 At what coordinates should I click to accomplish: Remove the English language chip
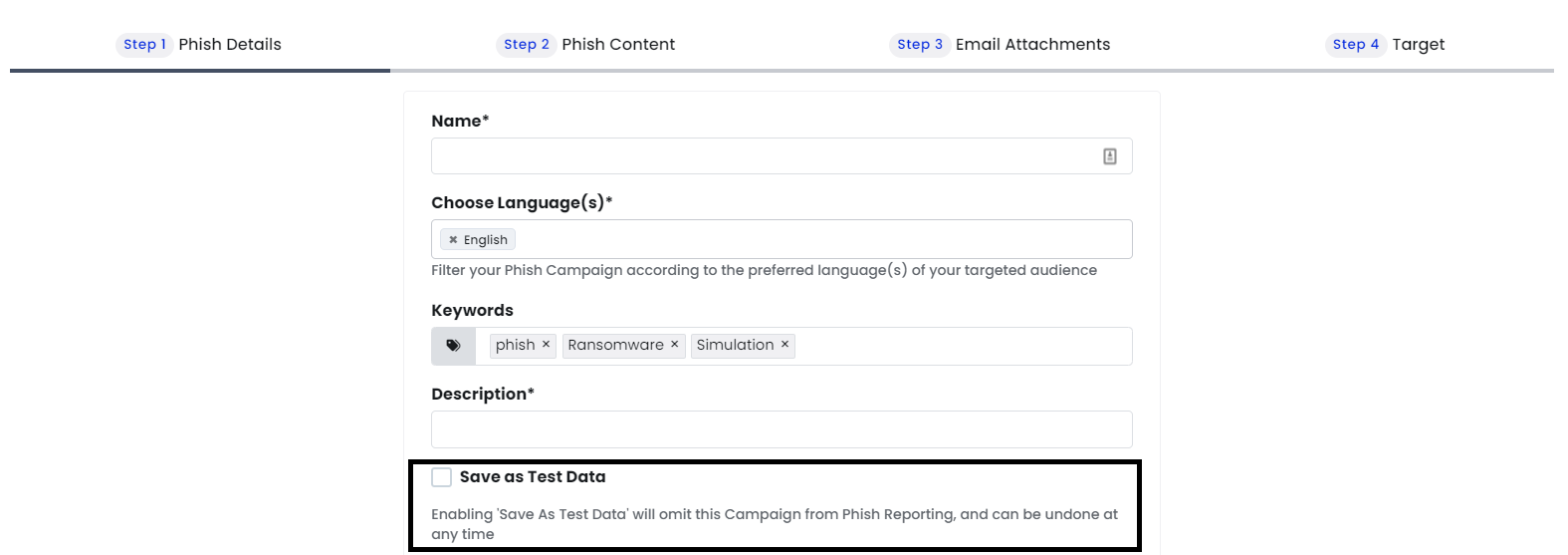(453, 240)
